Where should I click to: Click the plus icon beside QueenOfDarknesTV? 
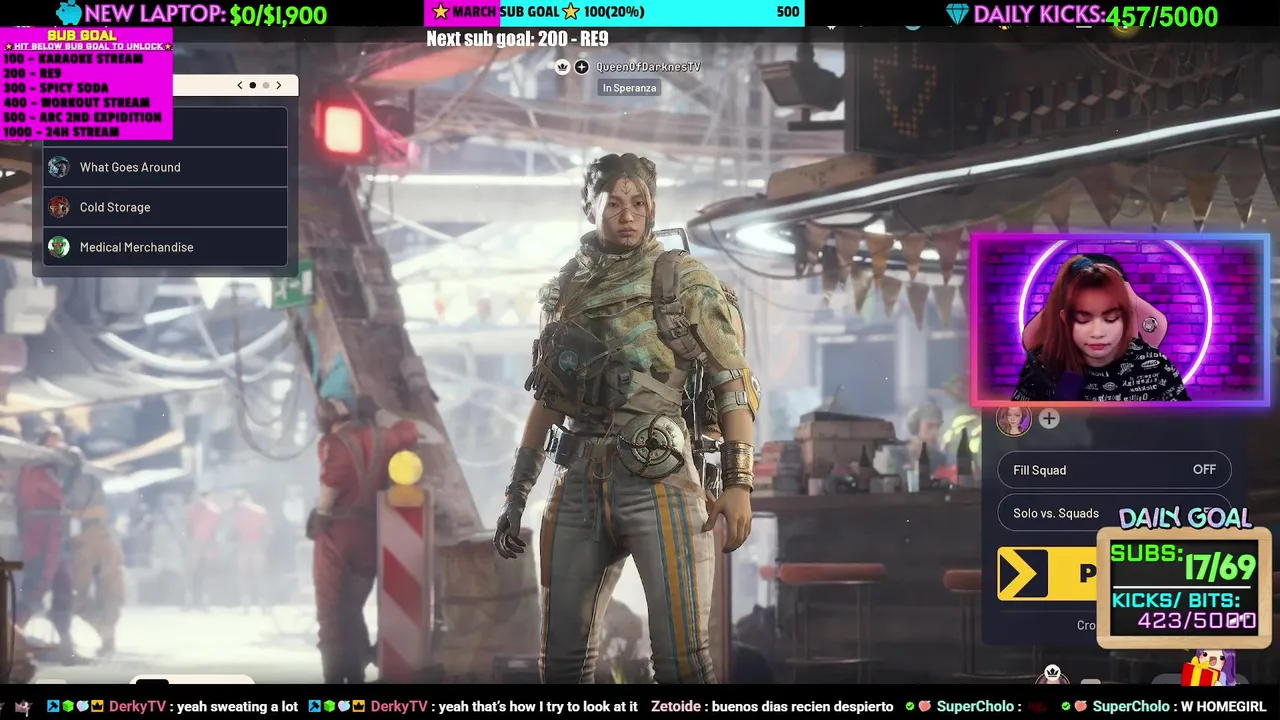(x=581, y=67)
